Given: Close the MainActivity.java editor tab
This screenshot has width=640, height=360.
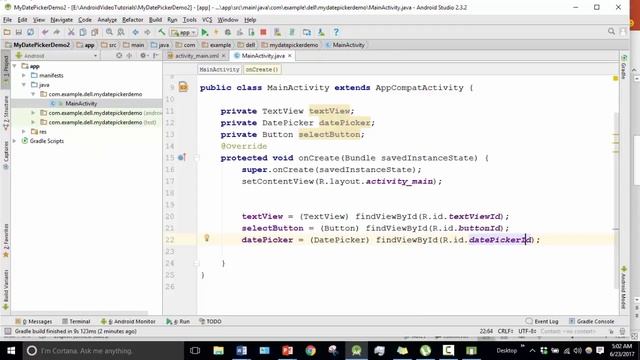Looking at the screenshot, I should tap(290, 56).
